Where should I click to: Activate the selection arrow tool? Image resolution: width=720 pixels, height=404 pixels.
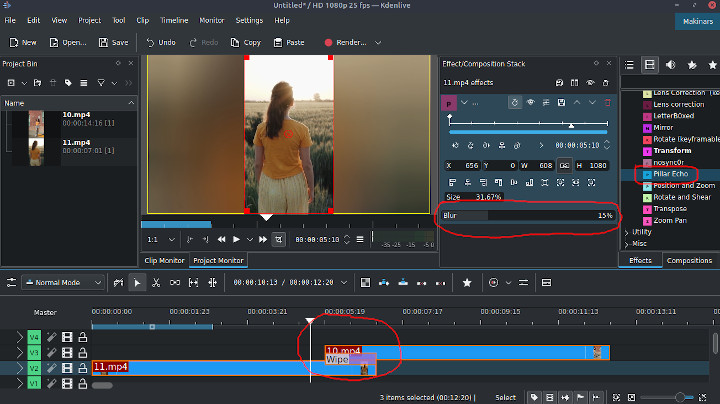click(x=137, y=283)
